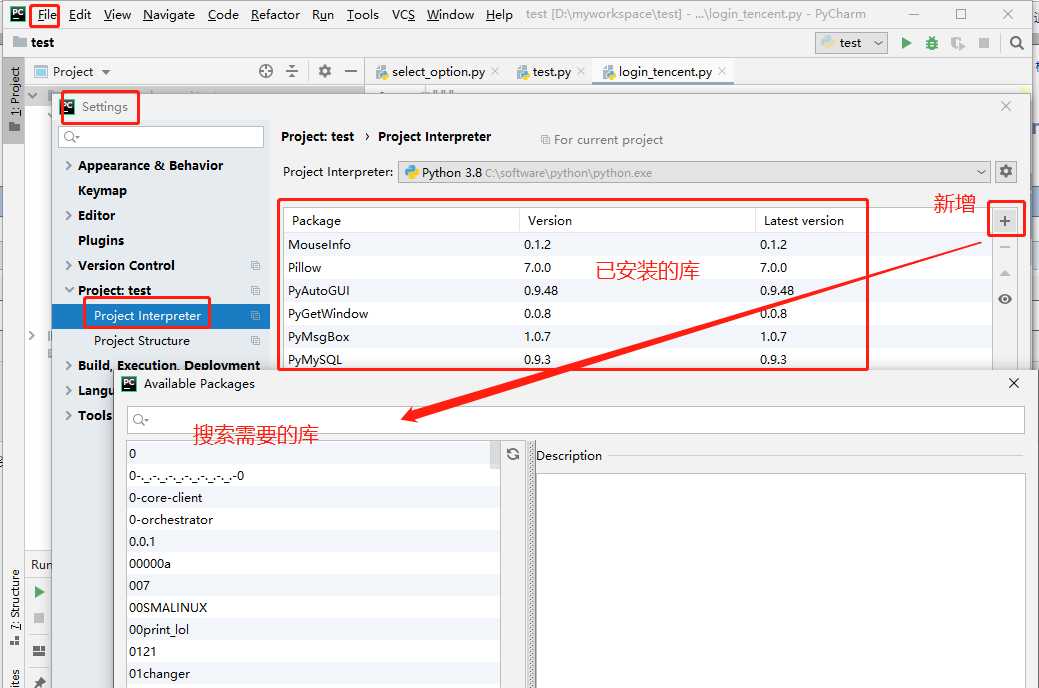Select 007 in available packages list
This screenshot has width=1039, height=688.
[313, 585]
